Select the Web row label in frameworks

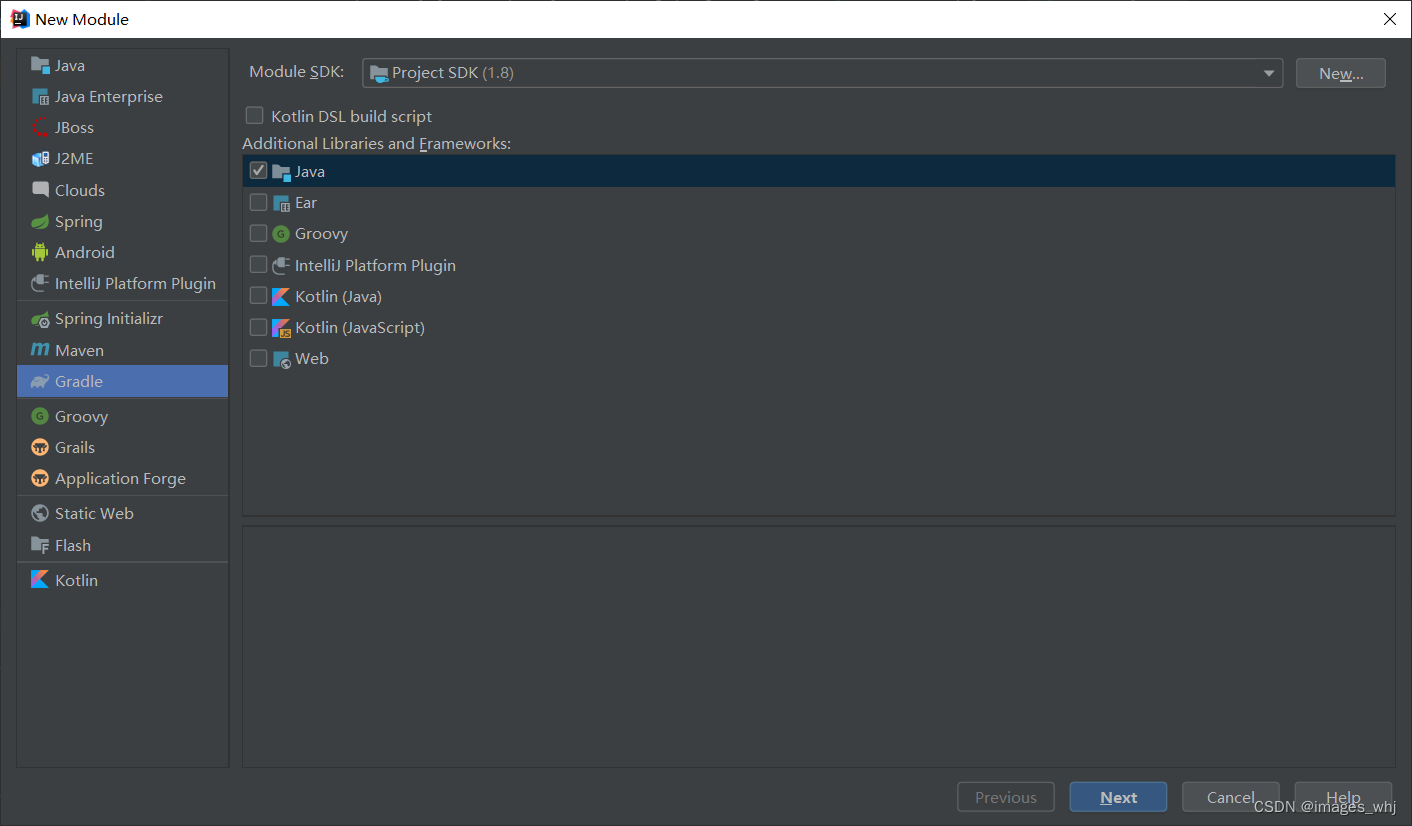(312, 358)
